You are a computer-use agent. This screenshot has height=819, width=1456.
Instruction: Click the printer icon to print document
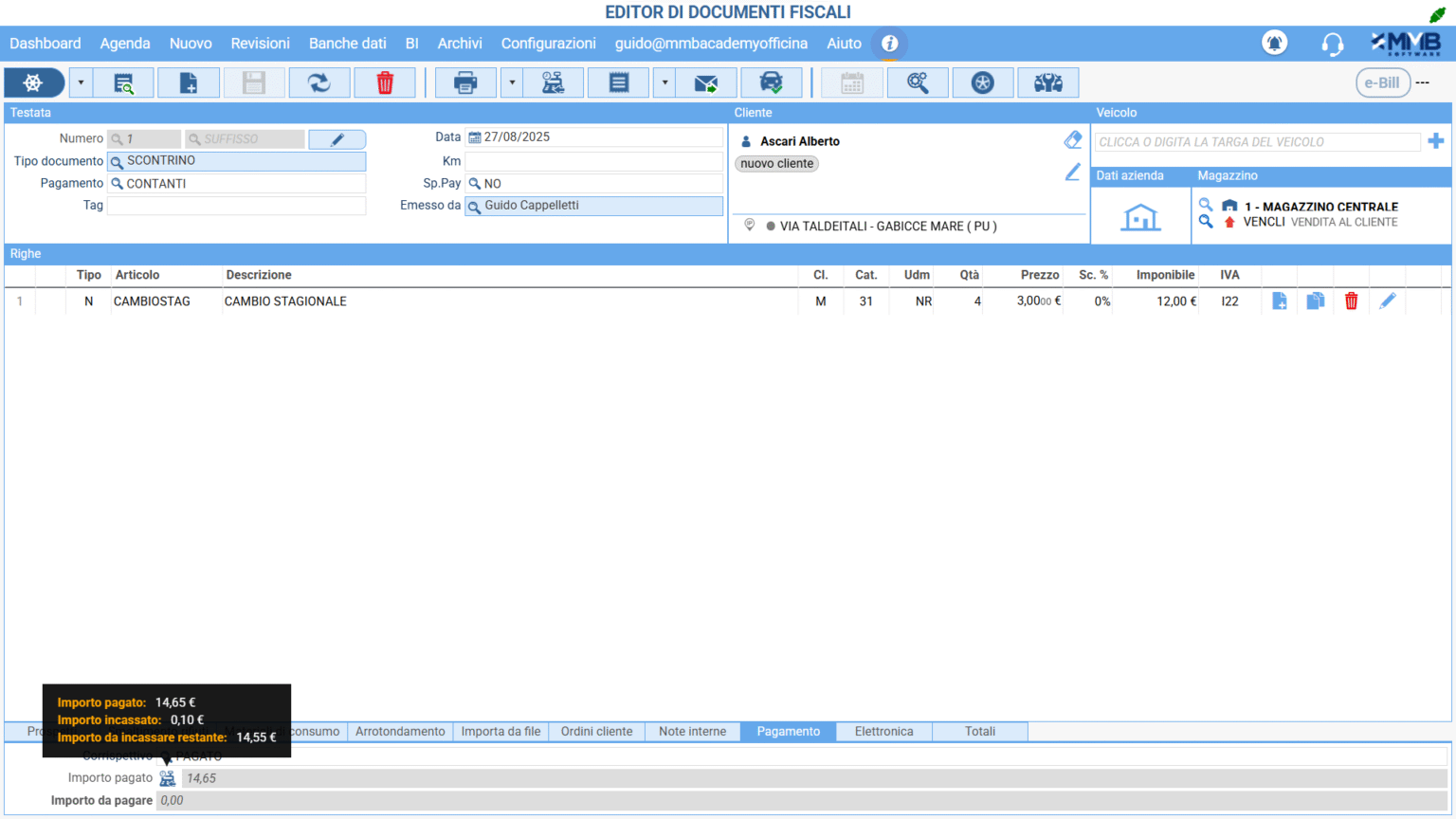(x=465, y=83)
